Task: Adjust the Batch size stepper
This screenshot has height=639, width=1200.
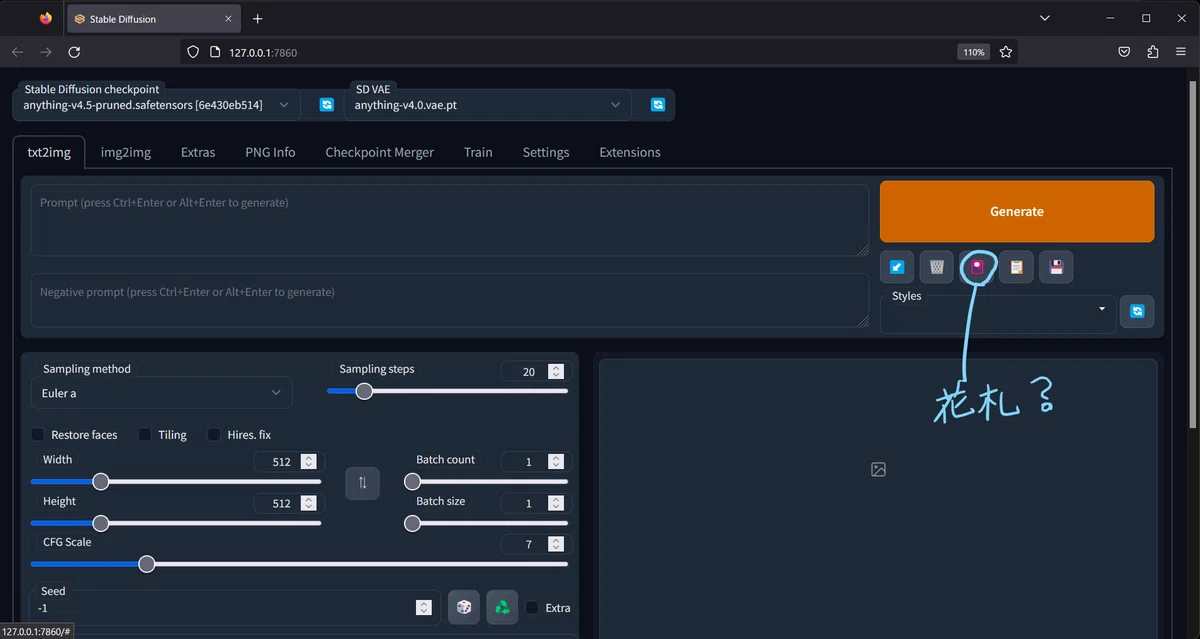Action: coord(556,503)
